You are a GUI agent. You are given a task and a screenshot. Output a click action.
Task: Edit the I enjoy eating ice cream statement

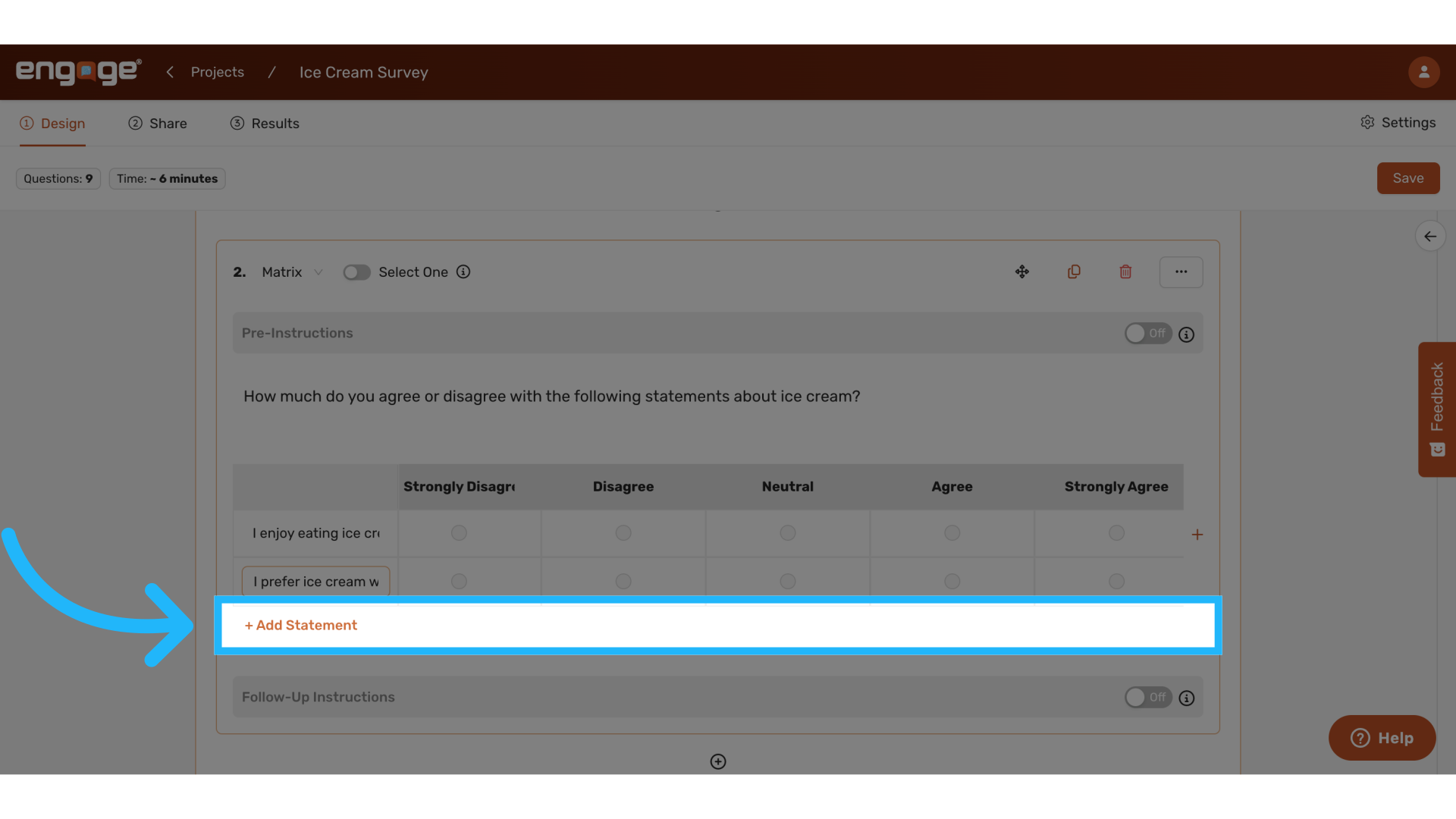(x=315, y=533)
